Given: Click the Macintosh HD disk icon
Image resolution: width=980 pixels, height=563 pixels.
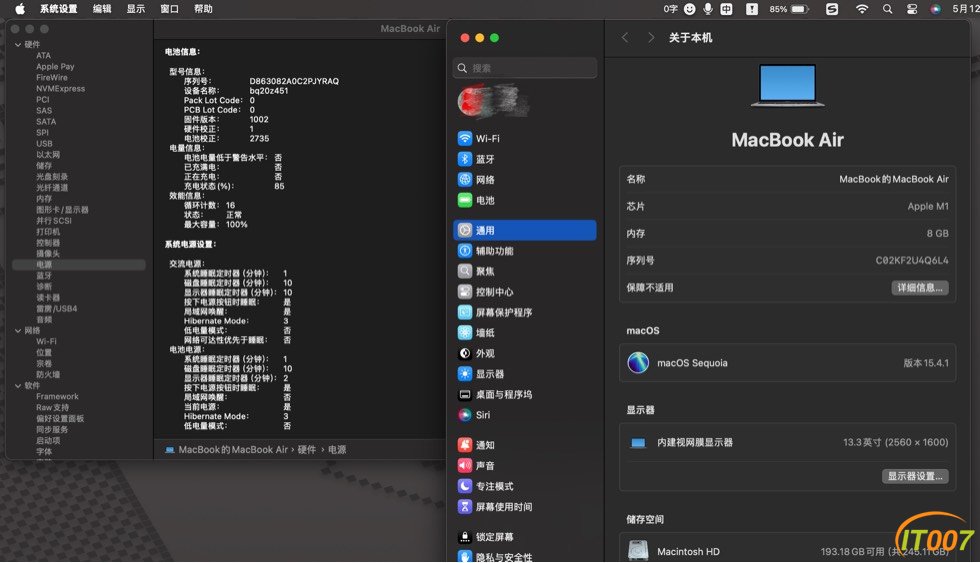Looking at the screenshot, I should click(638, 551).
